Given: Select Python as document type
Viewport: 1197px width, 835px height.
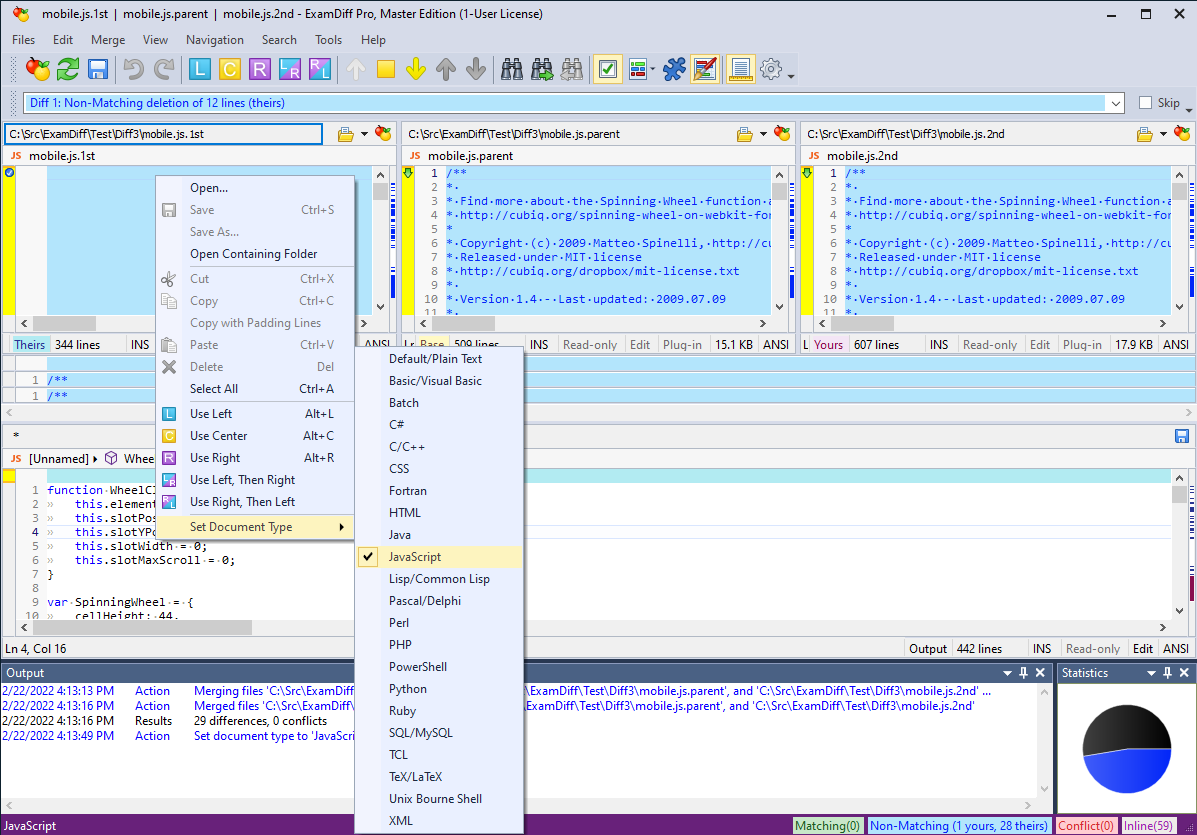Looking at the screenshot, I should [x=440, y=689].
